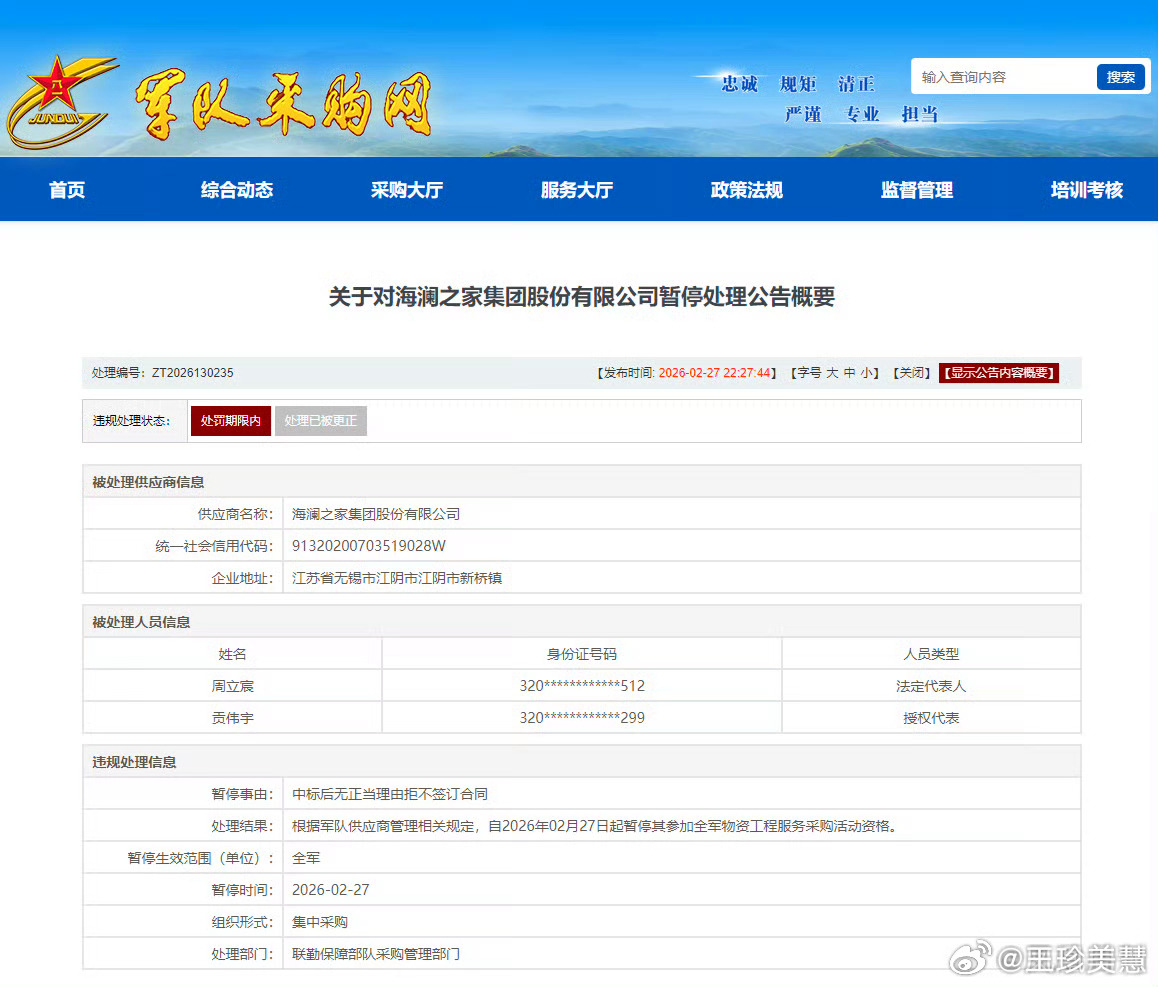
Task: Open the 【显示公告内容概要】 button
Action: coord(998,371)
